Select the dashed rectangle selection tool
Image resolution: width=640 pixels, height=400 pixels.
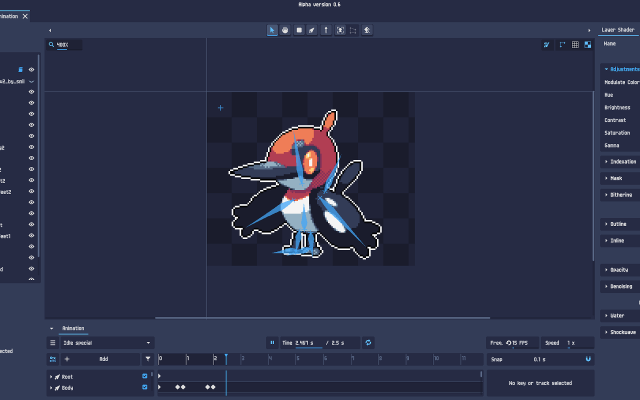[353, 30]
